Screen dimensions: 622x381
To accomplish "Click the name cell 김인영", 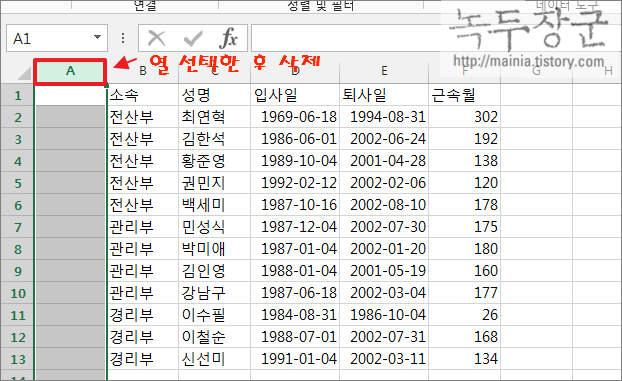I will point(215,271).
